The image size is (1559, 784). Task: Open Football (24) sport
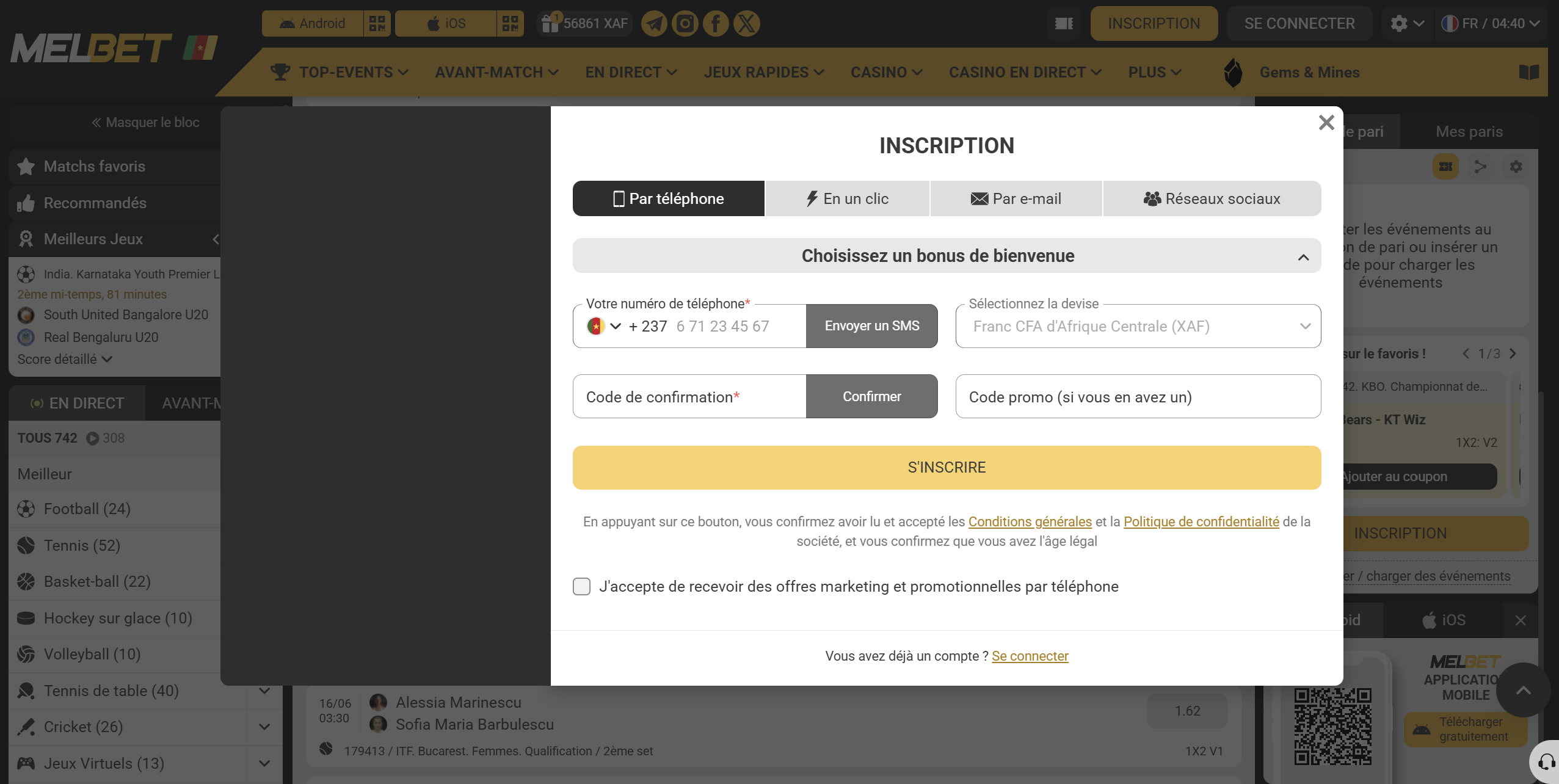click(115, 509)
